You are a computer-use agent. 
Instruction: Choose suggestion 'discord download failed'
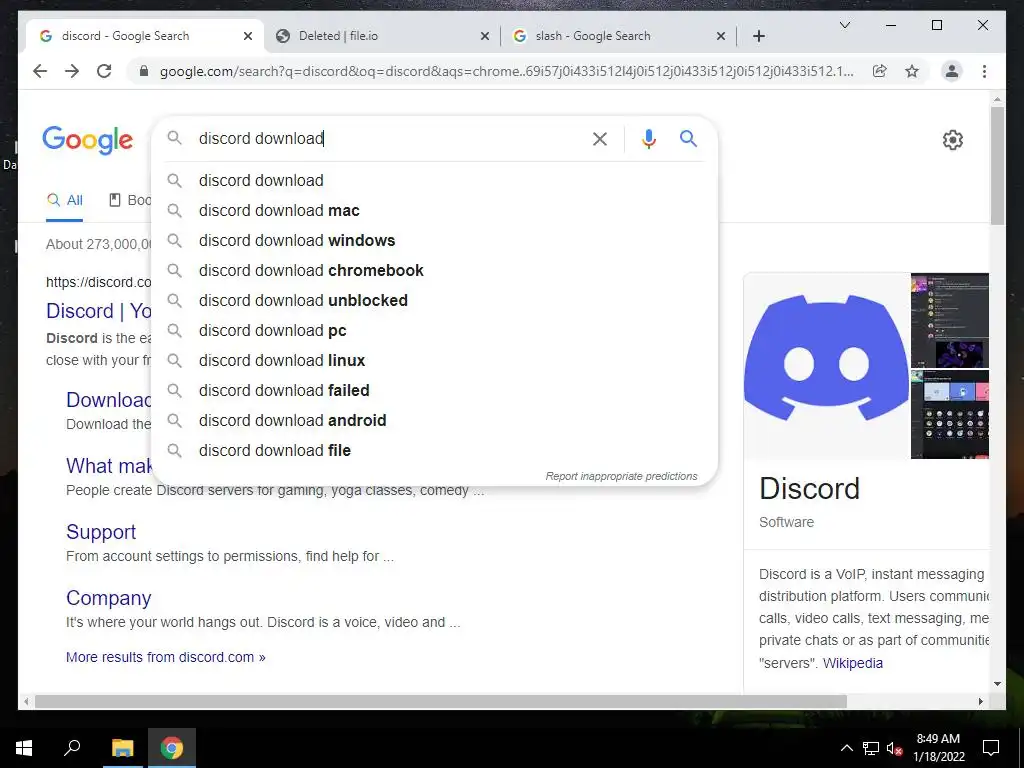434,391
